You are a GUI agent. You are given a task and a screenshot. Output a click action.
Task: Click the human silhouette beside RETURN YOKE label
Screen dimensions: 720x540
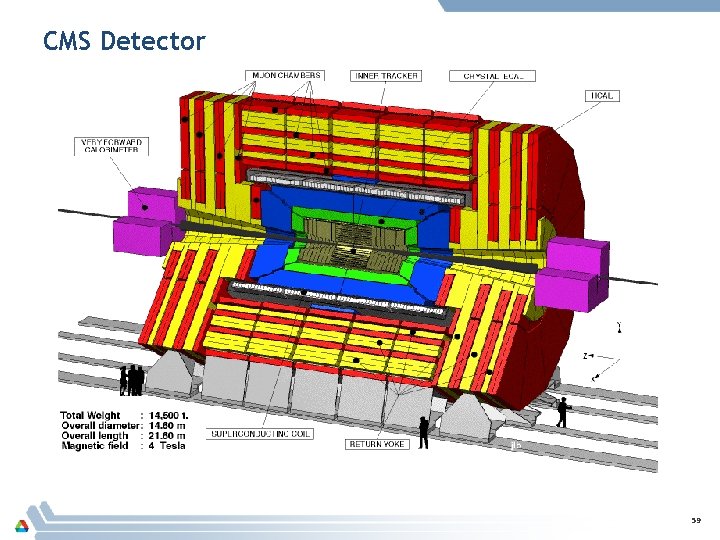pyautogui.click(x=423, y=433)
